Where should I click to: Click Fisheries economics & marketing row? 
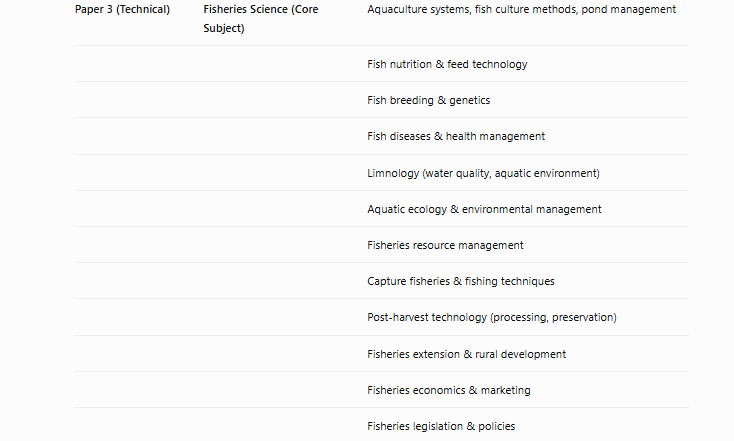coord(382,390)
